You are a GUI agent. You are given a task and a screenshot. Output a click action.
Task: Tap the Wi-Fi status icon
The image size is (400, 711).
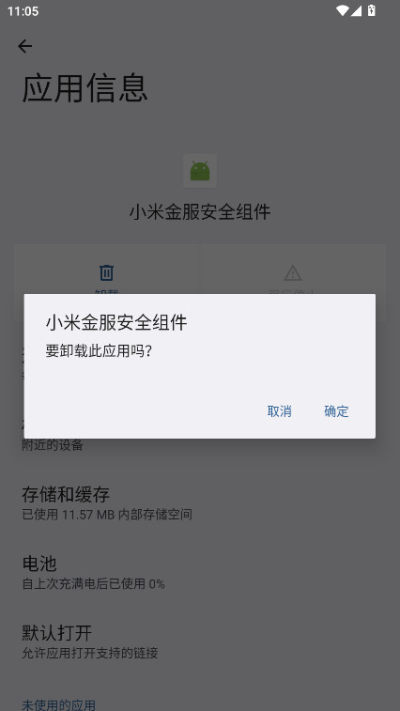(x=342, y=10)
